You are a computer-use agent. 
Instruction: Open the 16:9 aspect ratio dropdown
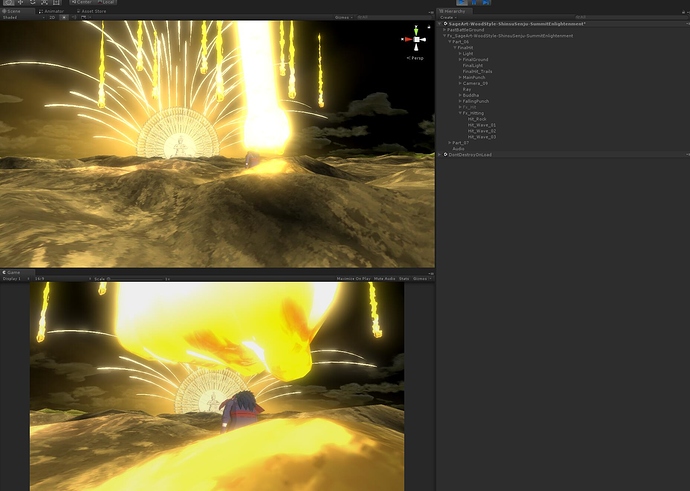[62, 278]
